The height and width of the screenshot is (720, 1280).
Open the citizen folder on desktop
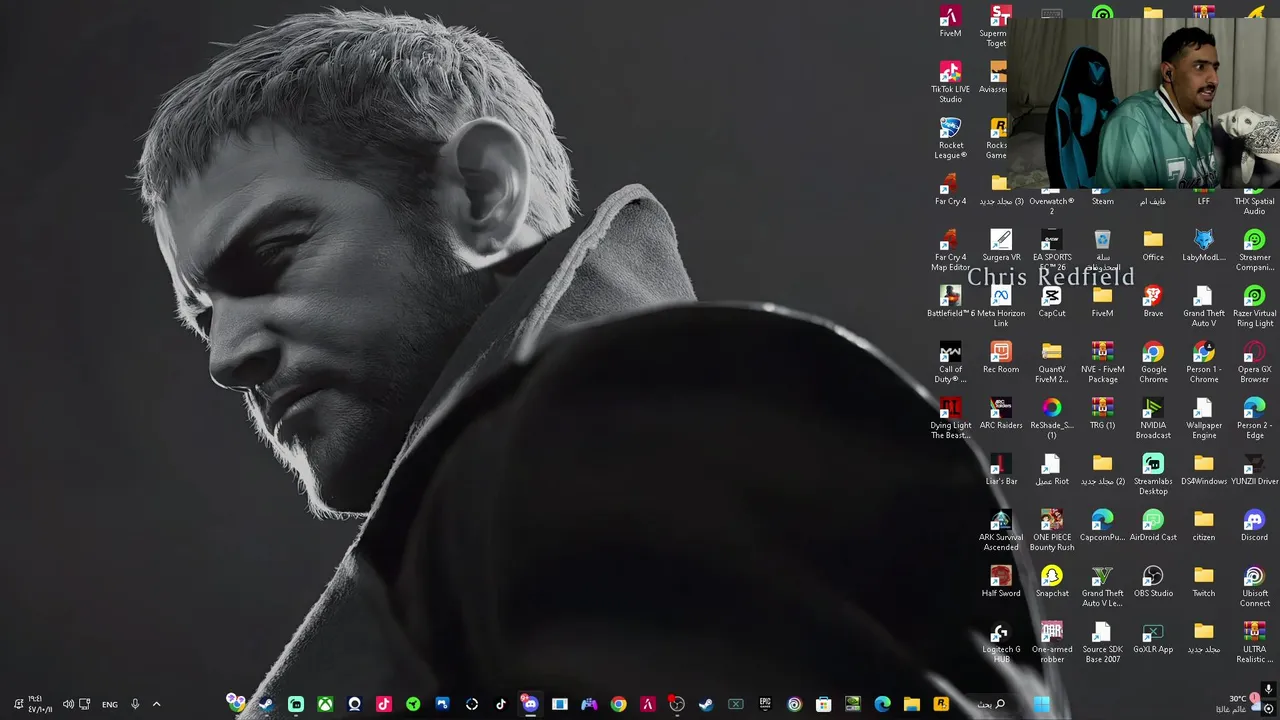coord(1204,525)
